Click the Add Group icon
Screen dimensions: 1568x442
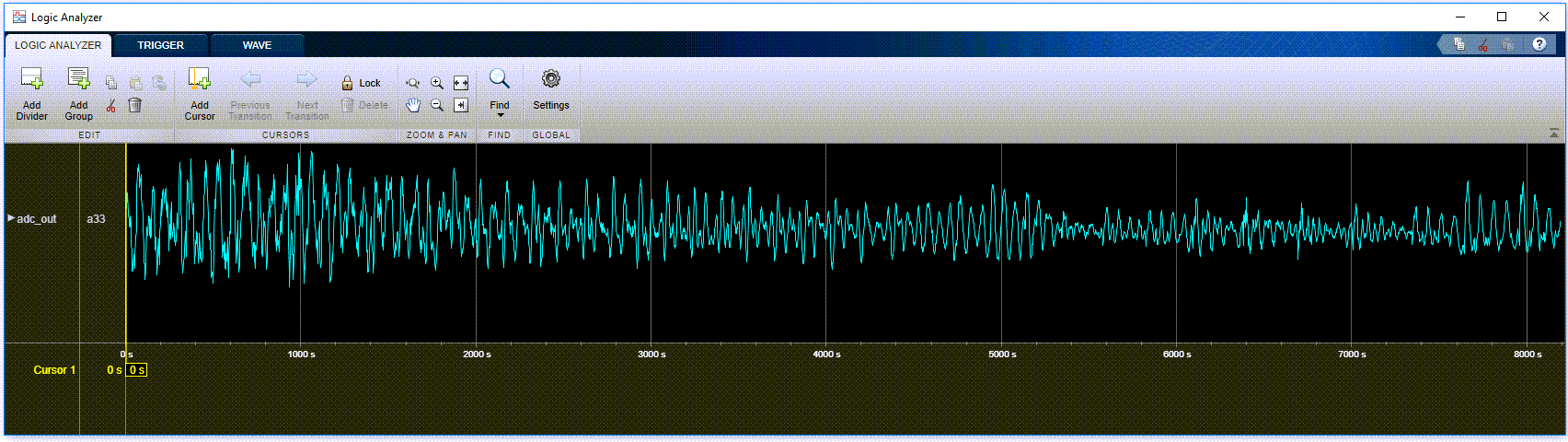coord(79,81)
